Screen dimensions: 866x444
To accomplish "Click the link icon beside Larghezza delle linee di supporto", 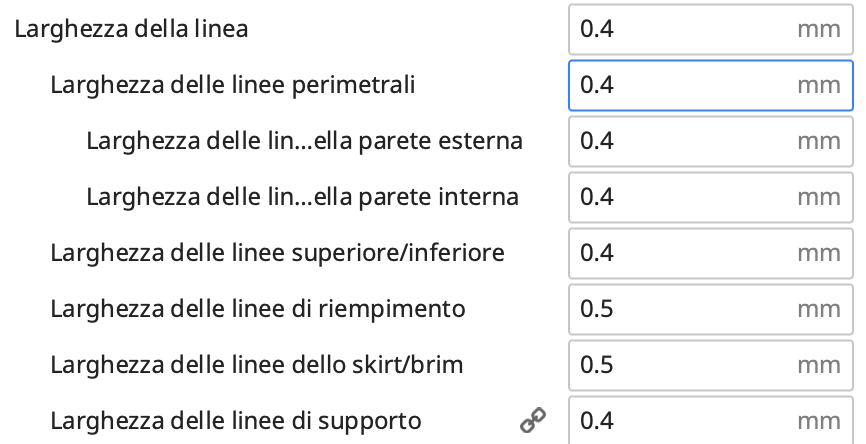I will (x=532, y=421).
